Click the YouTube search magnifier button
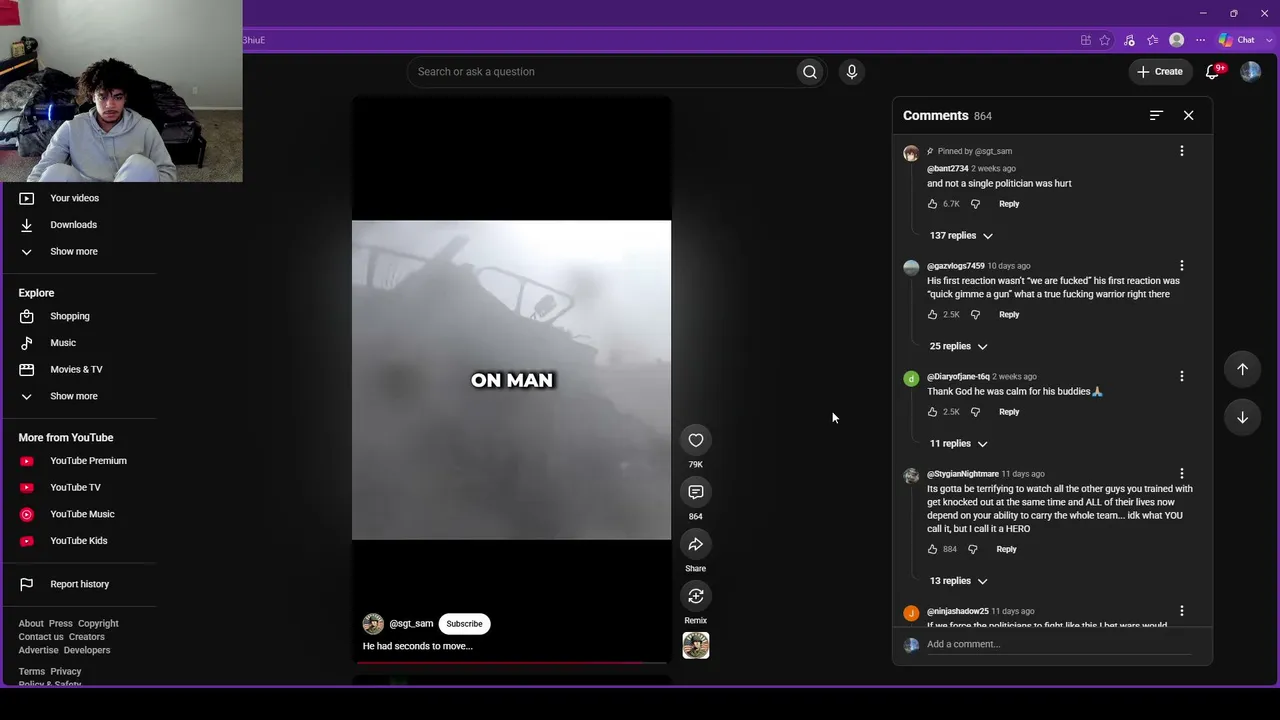Screen dimensions: 1280x720 coord(810,72)
